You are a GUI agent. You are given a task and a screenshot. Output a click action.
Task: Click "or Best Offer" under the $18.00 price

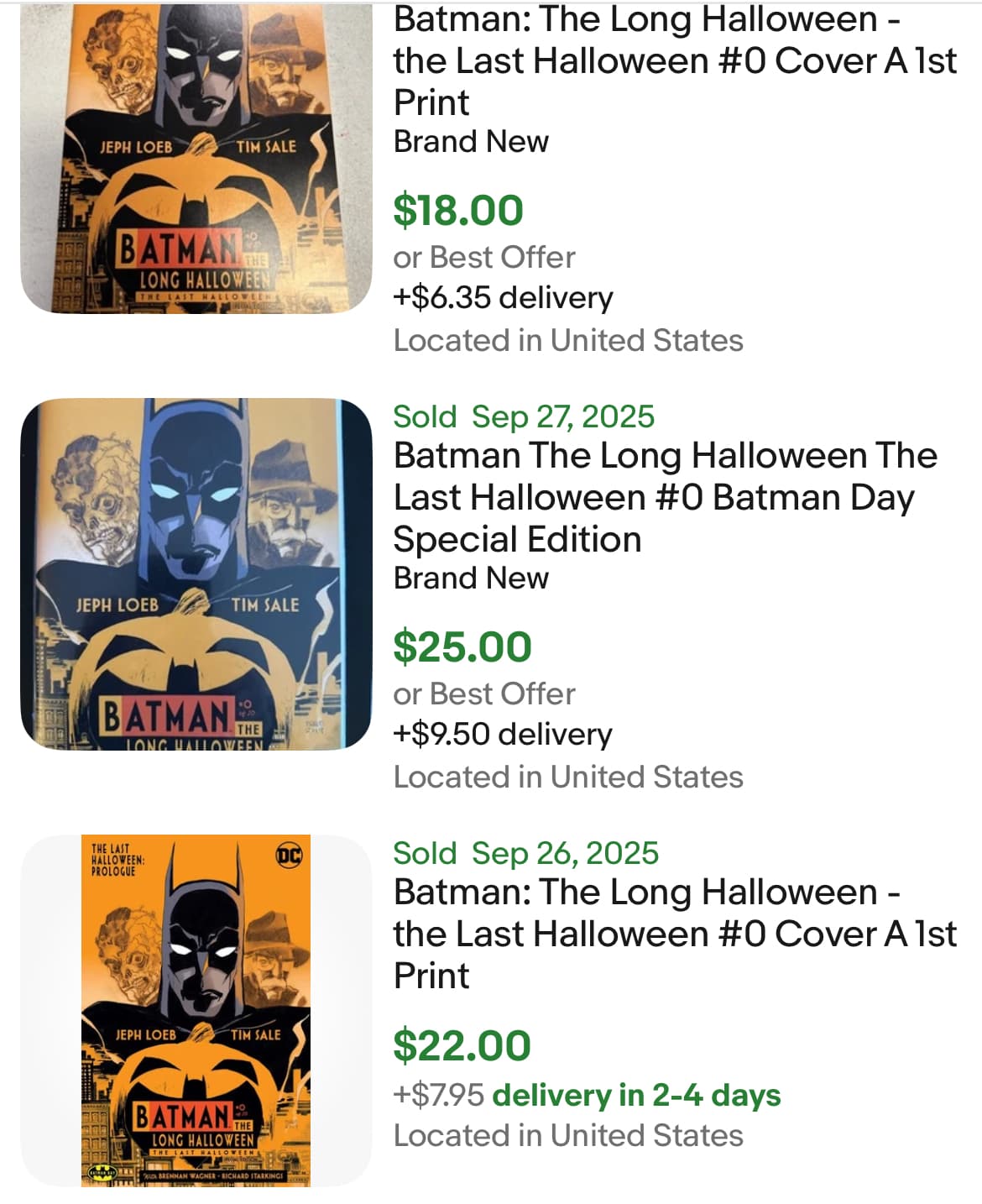pyautogui.click(x=484, y=257)
